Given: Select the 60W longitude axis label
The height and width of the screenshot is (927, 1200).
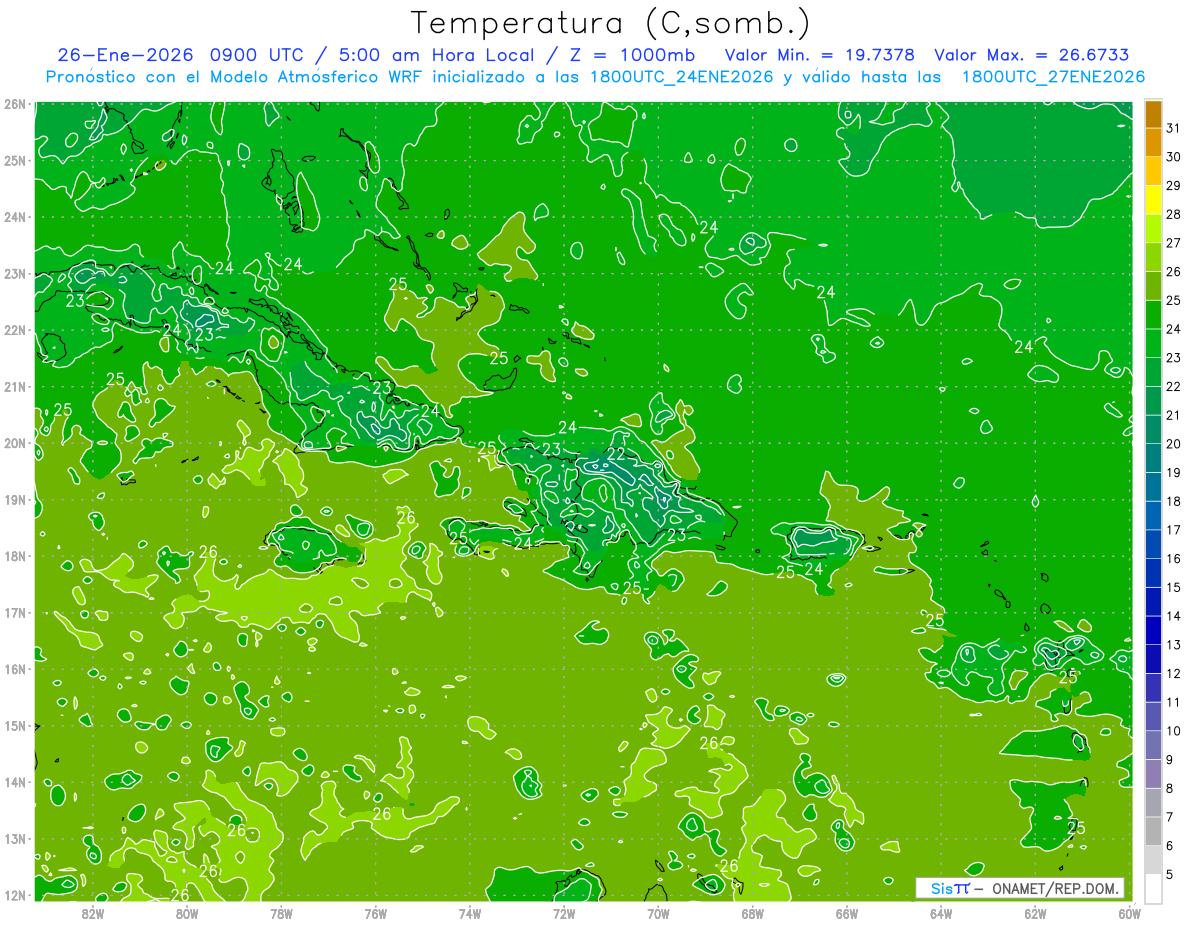Looking at the screenshot, I should (1130, 912).
